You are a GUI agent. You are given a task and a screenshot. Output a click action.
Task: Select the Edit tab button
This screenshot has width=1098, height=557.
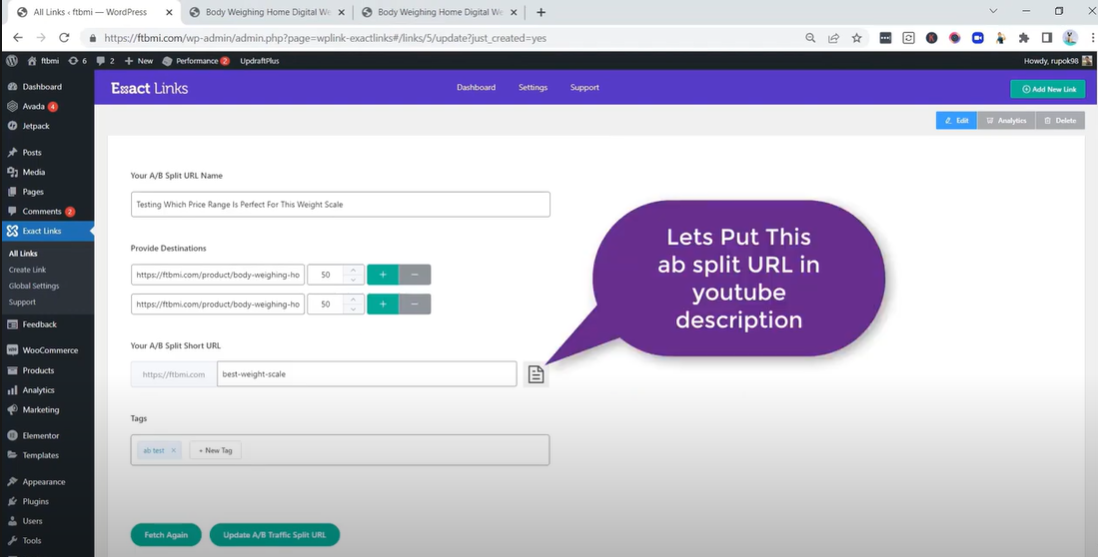click(956, 121)
